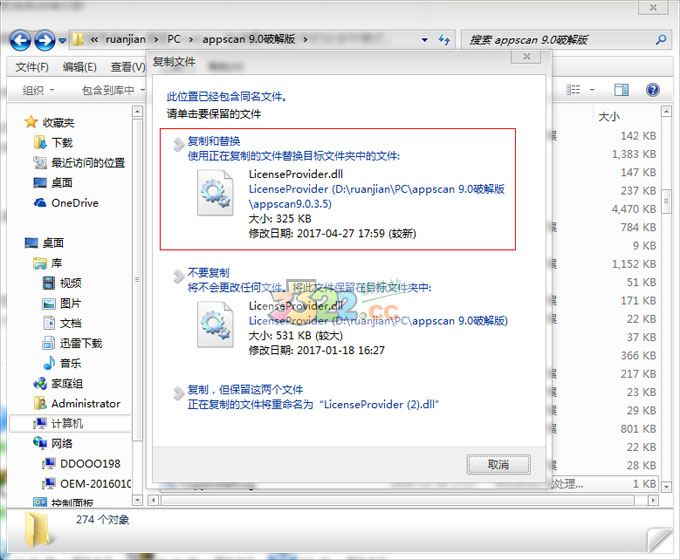Image resolution: width=680 pixels, height=560 pixels.
Task: Click the refresh icon in address bar
Action: 444,40
